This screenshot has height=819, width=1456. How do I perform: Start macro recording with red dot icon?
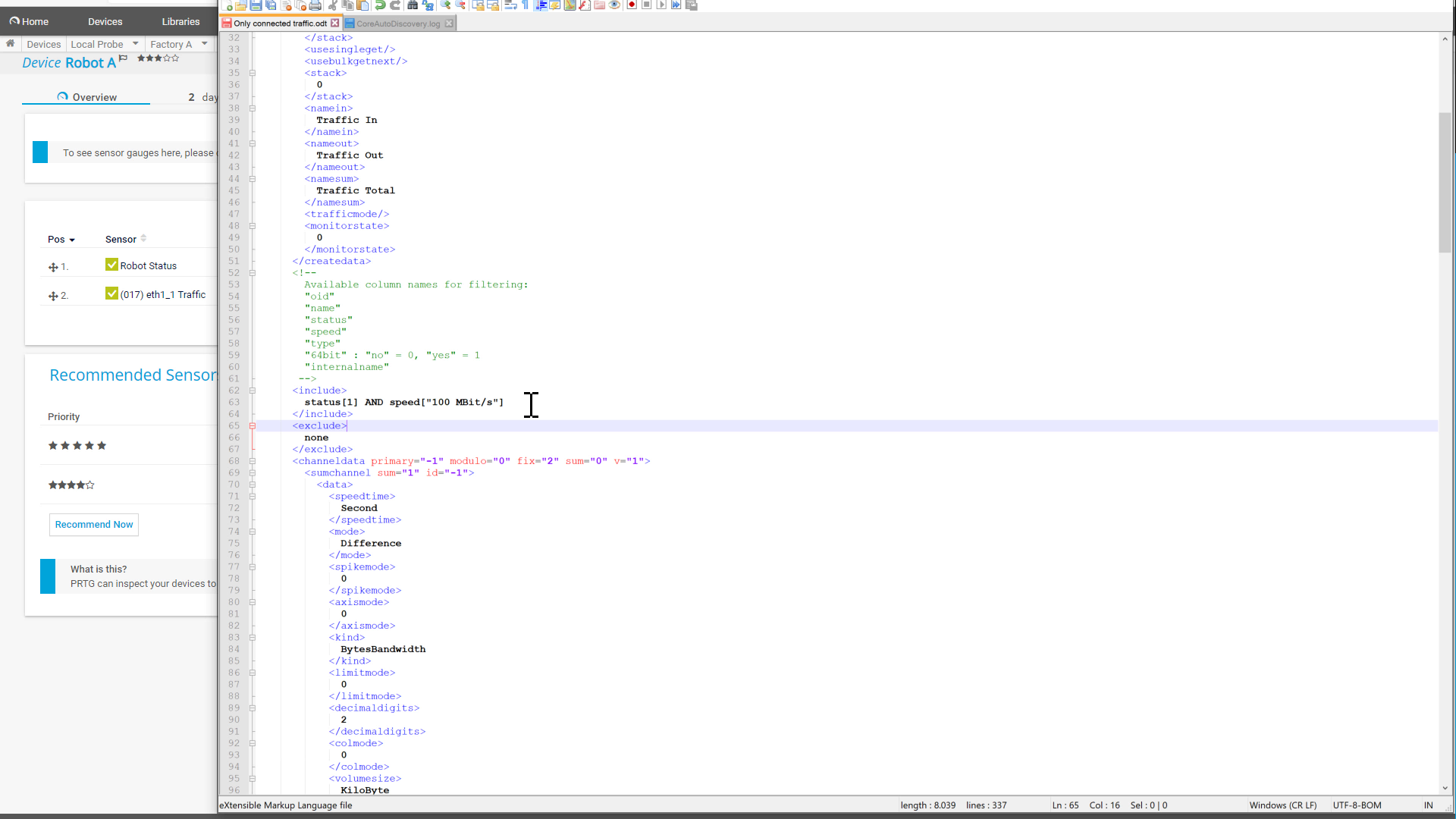click(632, 5)
